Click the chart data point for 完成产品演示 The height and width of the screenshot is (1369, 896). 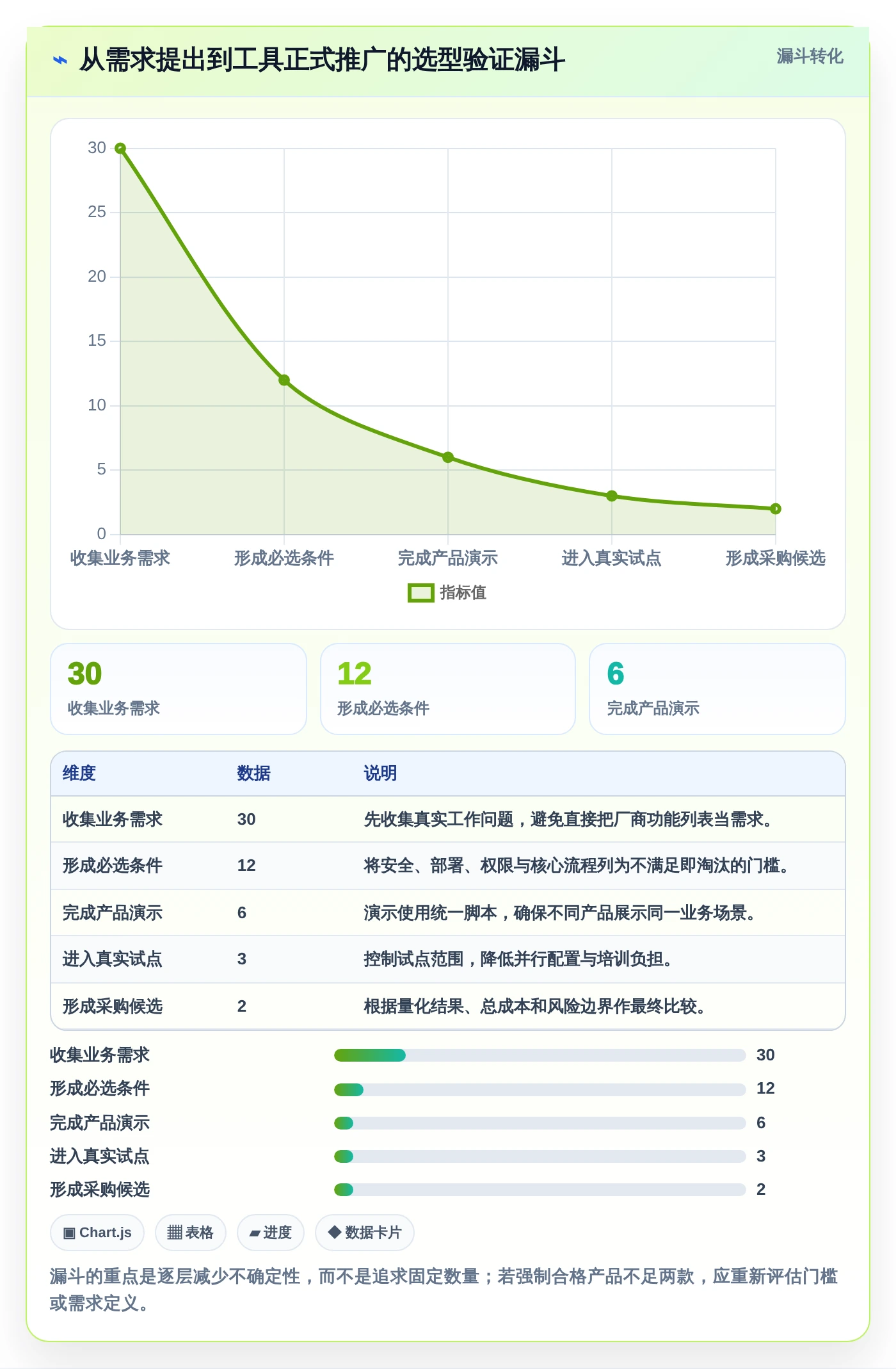(448, 457)
